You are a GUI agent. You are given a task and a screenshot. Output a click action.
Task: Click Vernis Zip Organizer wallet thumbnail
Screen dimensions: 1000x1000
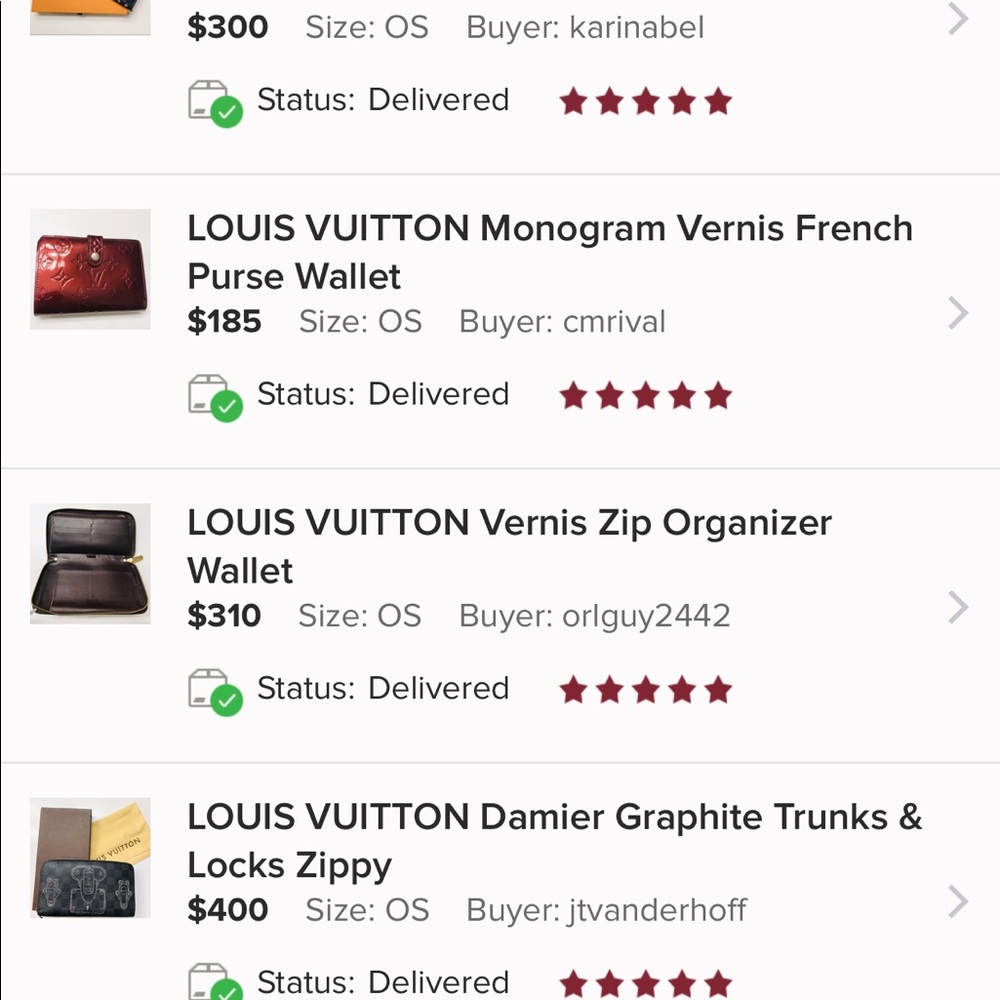pos(90,563)
